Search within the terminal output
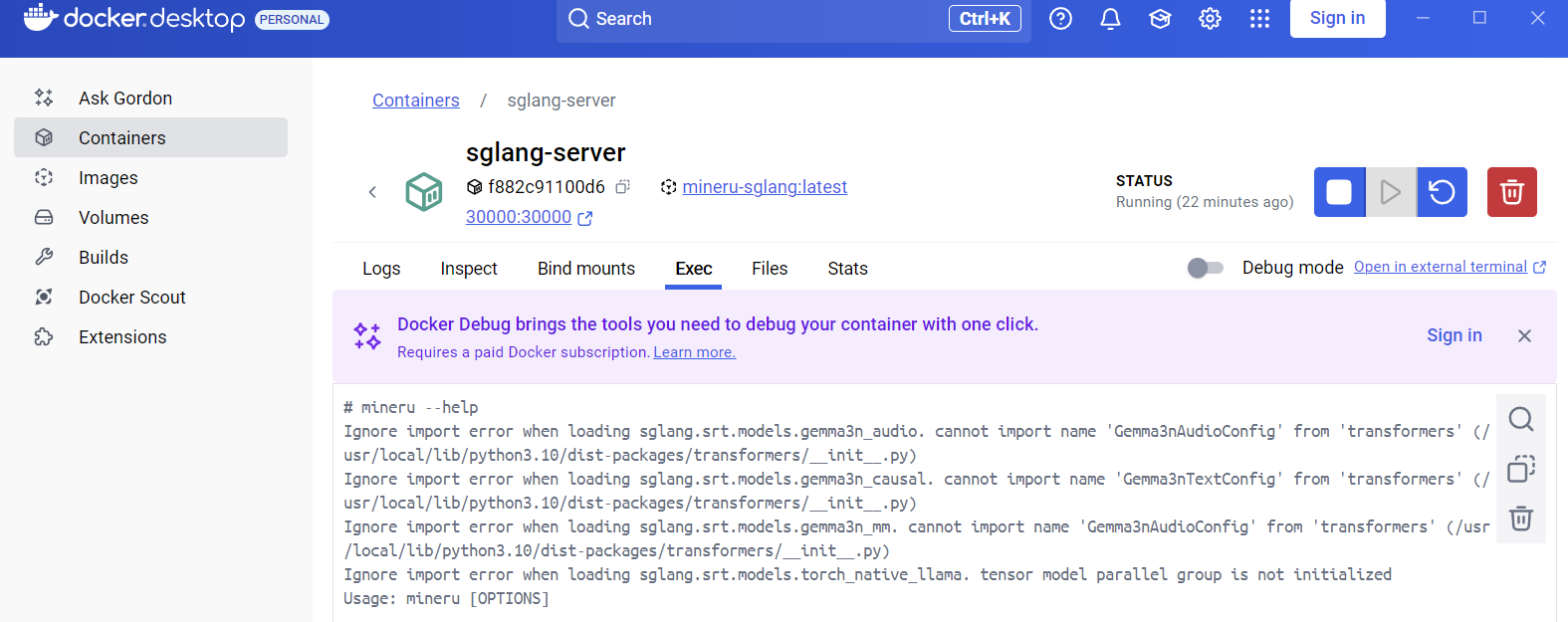Viewport: 1568px width, 622px height. coord(1520,419)
